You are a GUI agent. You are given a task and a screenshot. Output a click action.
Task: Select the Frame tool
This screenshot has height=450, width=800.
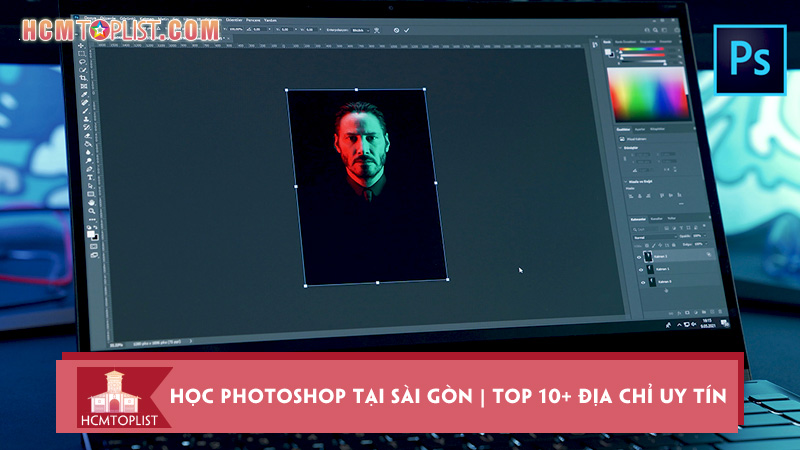(x=84, y=86)
